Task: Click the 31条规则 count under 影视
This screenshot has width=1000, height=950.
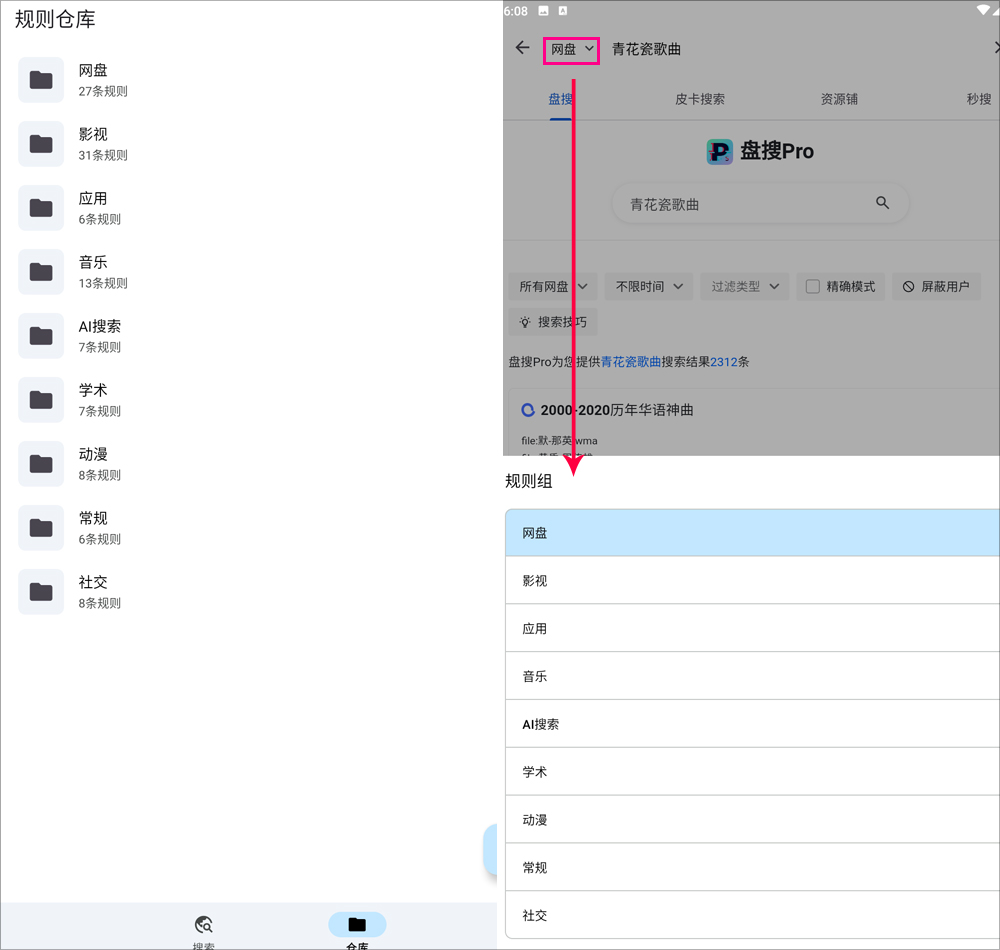Action: (x=103, y=155)
